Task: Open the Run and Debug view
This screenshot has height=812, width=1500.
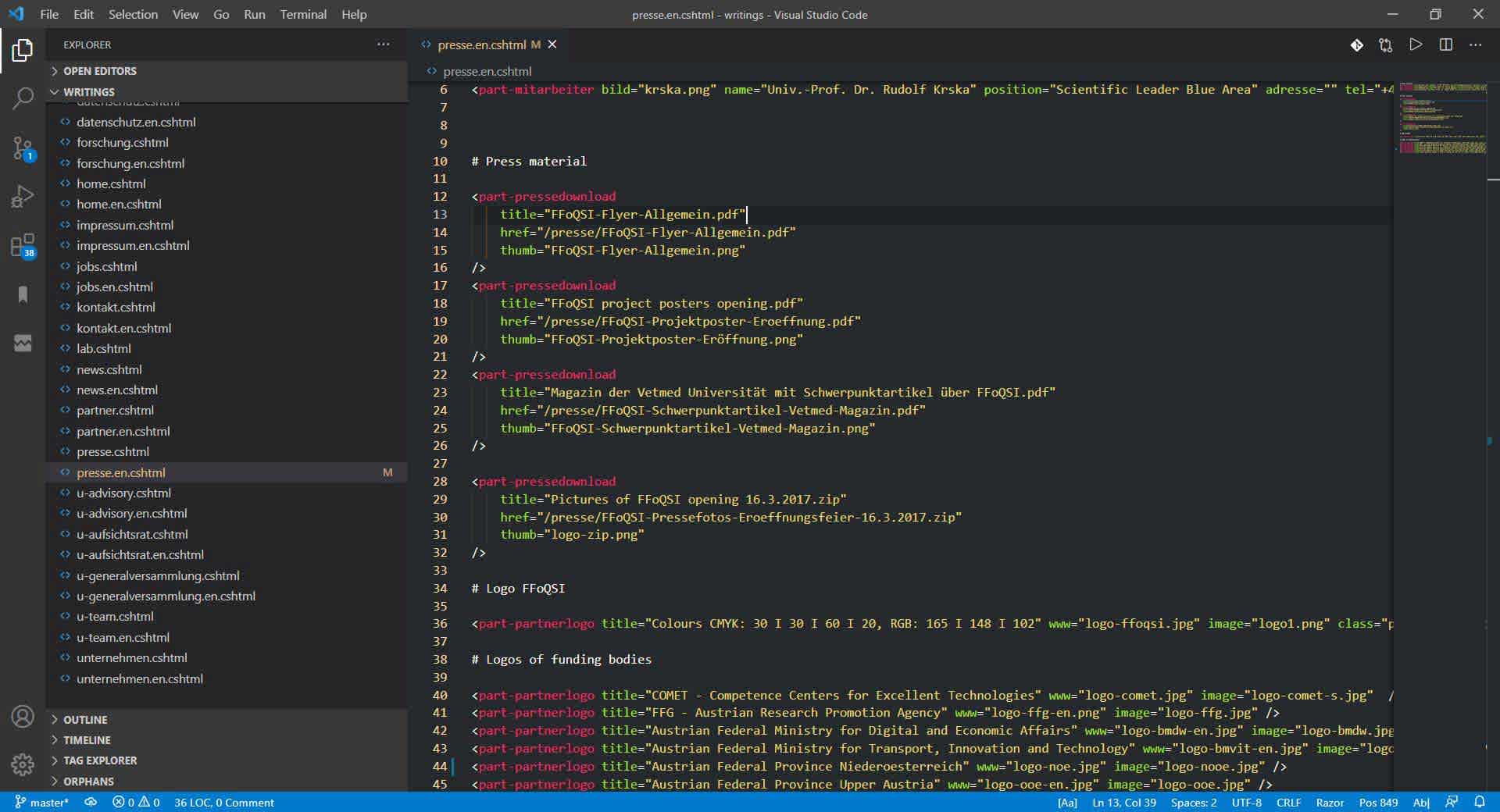Action: pyautogui.click(x=23, y=197)
